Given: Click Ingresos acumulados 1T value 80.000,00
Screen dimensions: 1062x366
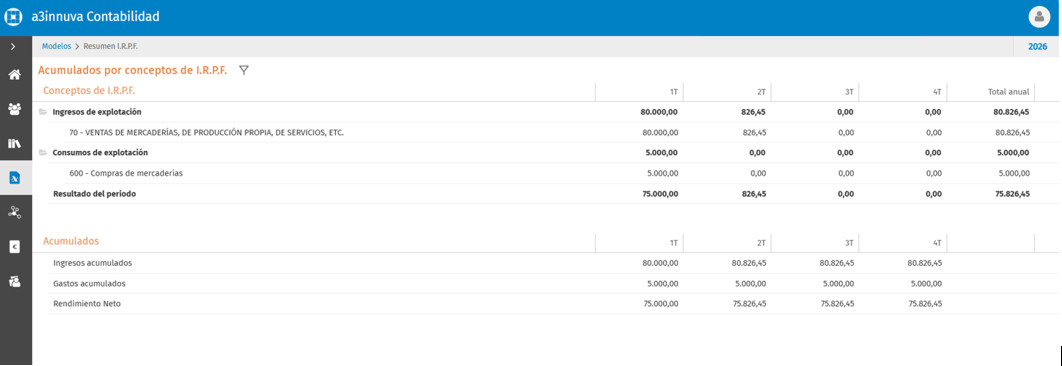Looking at the screenshot, I should pos(660,263).
